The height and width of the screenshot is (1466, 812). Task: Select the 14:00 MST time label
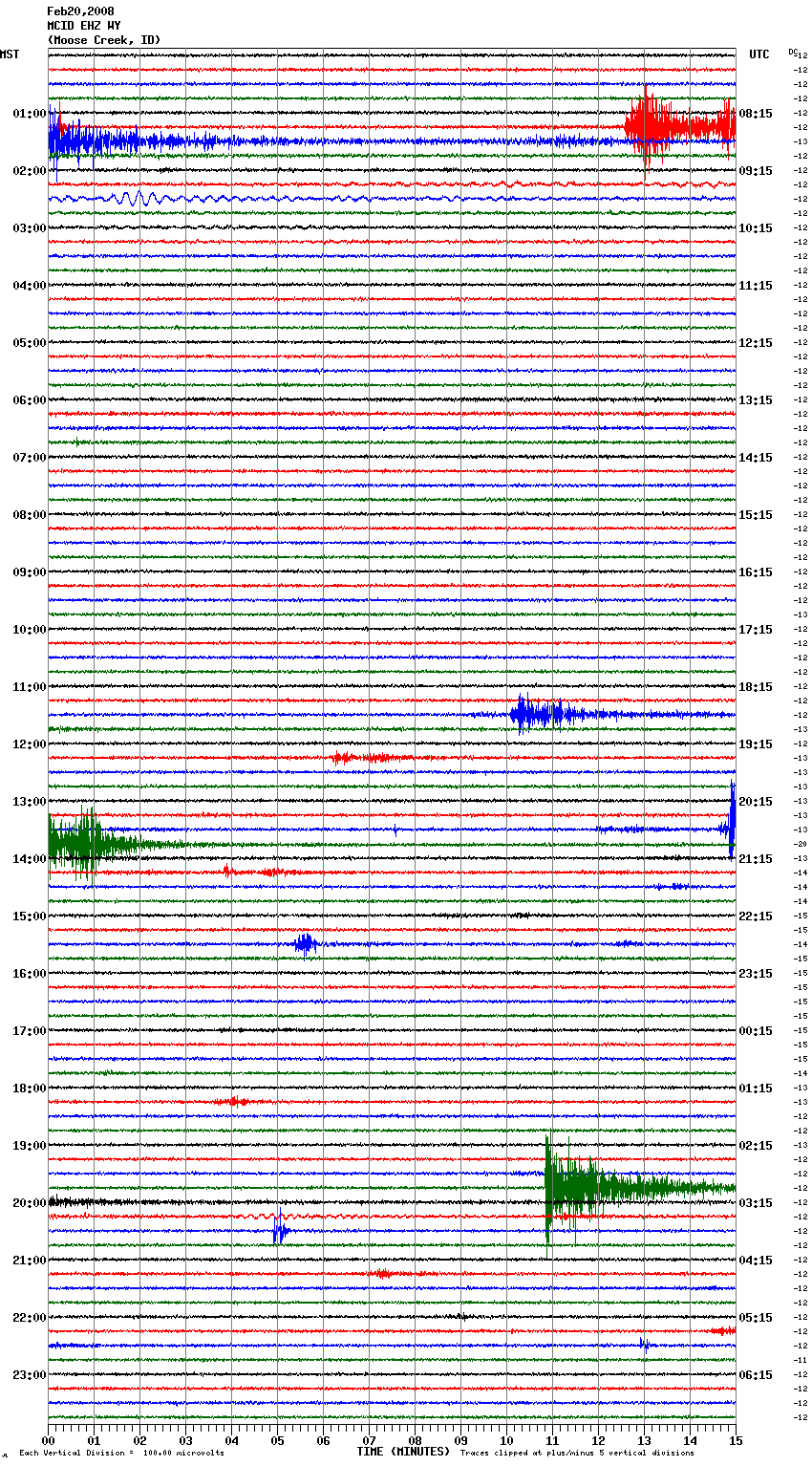[x=29, y=859]
